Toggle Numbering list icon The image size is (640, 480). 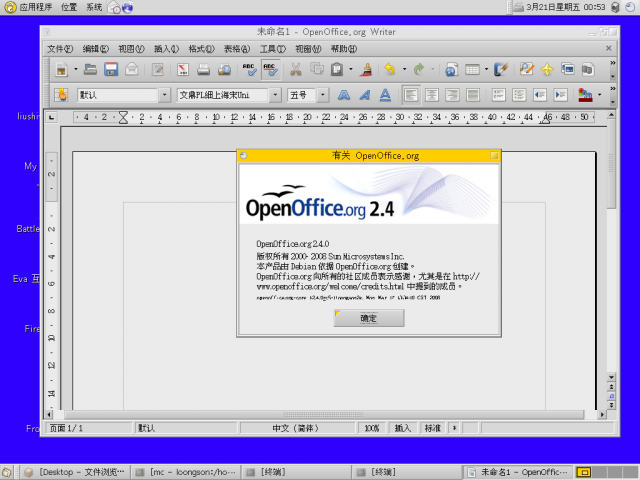pyautogui.click(x=499, y=95)
